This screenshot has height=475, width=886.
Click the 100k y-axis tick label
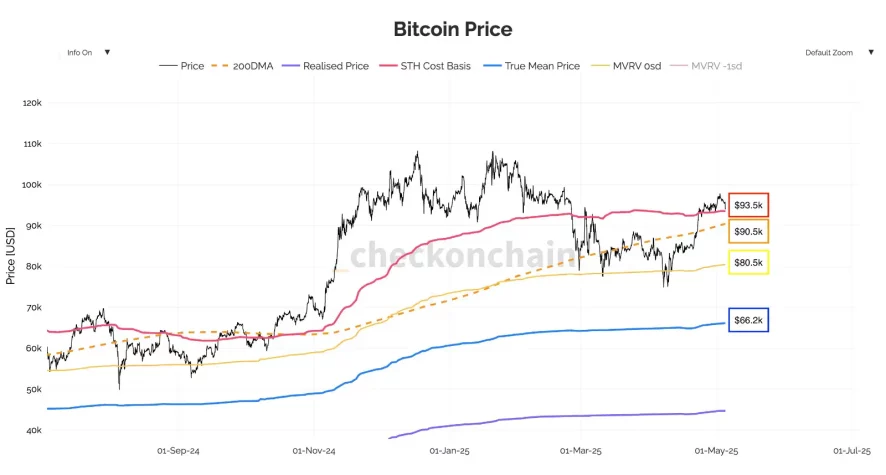coord(31,185)
